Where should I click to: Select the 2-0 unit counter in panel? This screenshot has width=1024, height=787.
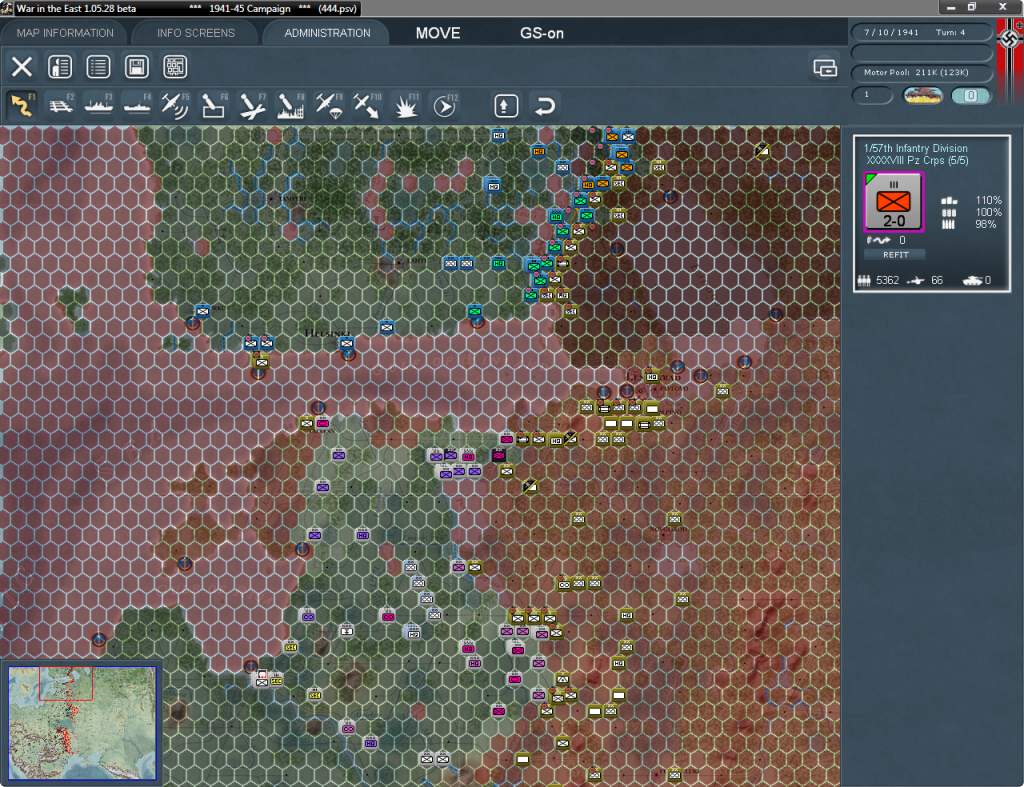click(893, 202)
